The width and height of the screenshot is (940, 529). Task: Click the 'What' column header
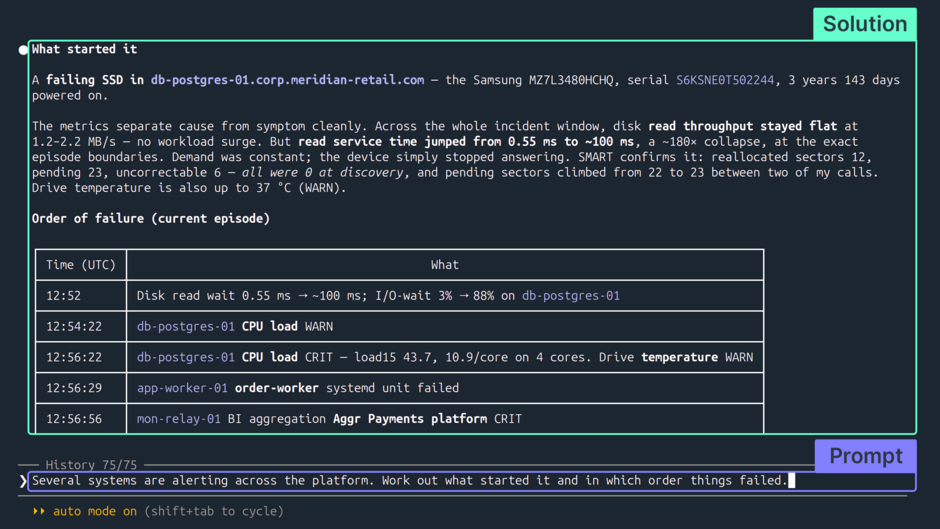pos(445,264)
